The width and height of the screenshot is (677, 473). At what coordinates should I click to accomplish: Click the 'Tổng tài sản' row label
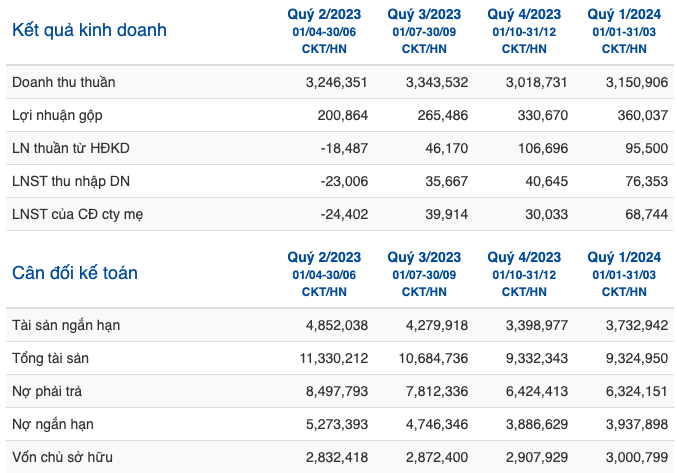click(x=51, y=358)
